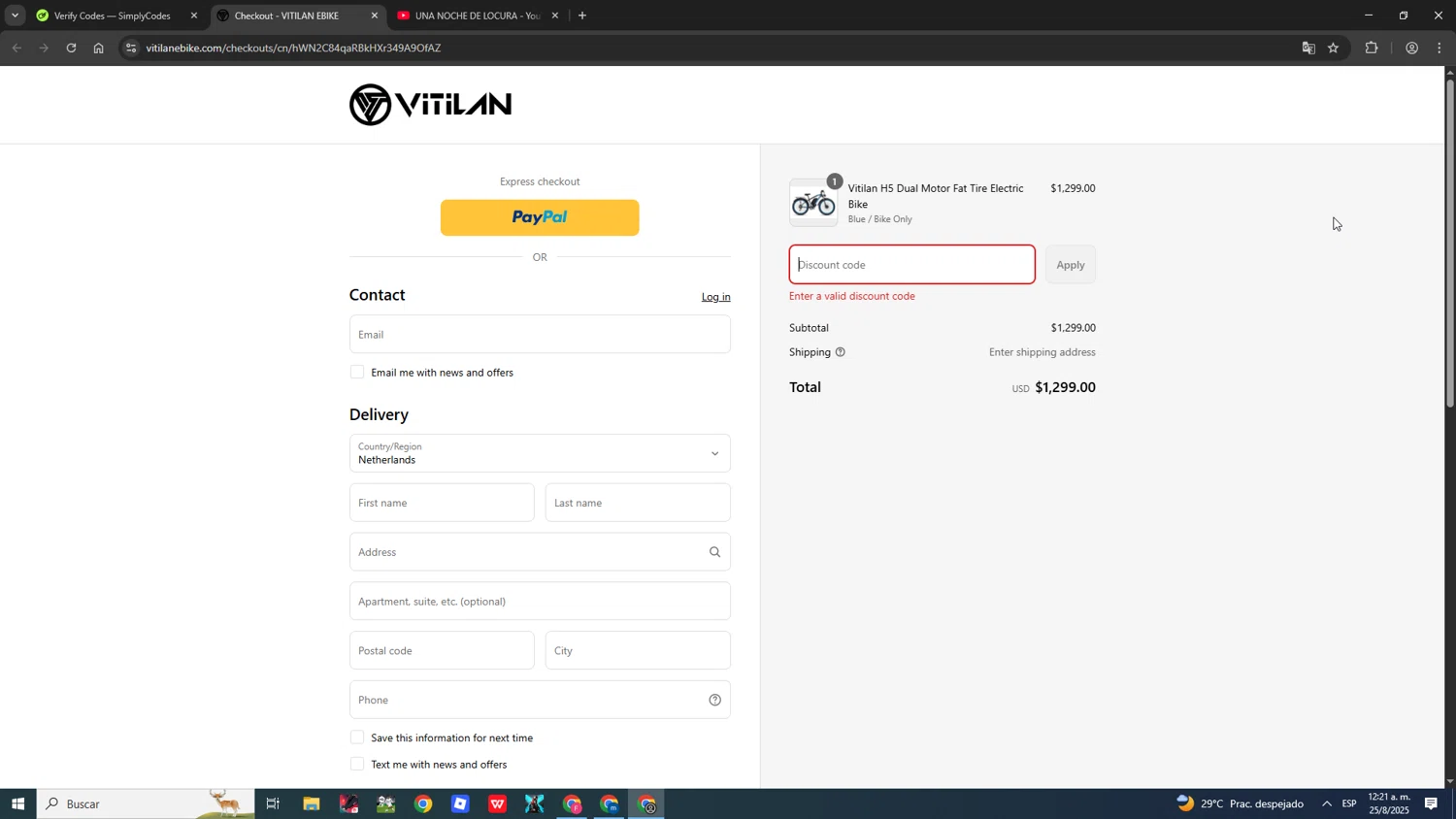Open the ESP language indicator

click(1349, 804)
